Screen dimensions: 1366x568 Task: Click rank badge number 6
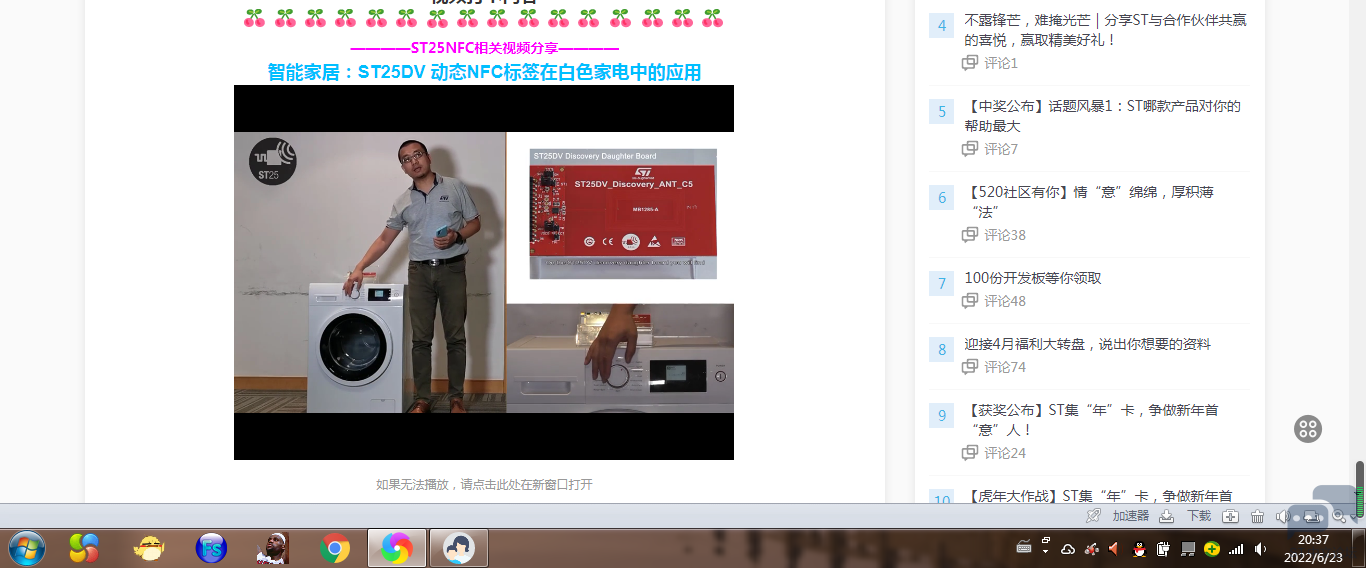tap(942, 198)
